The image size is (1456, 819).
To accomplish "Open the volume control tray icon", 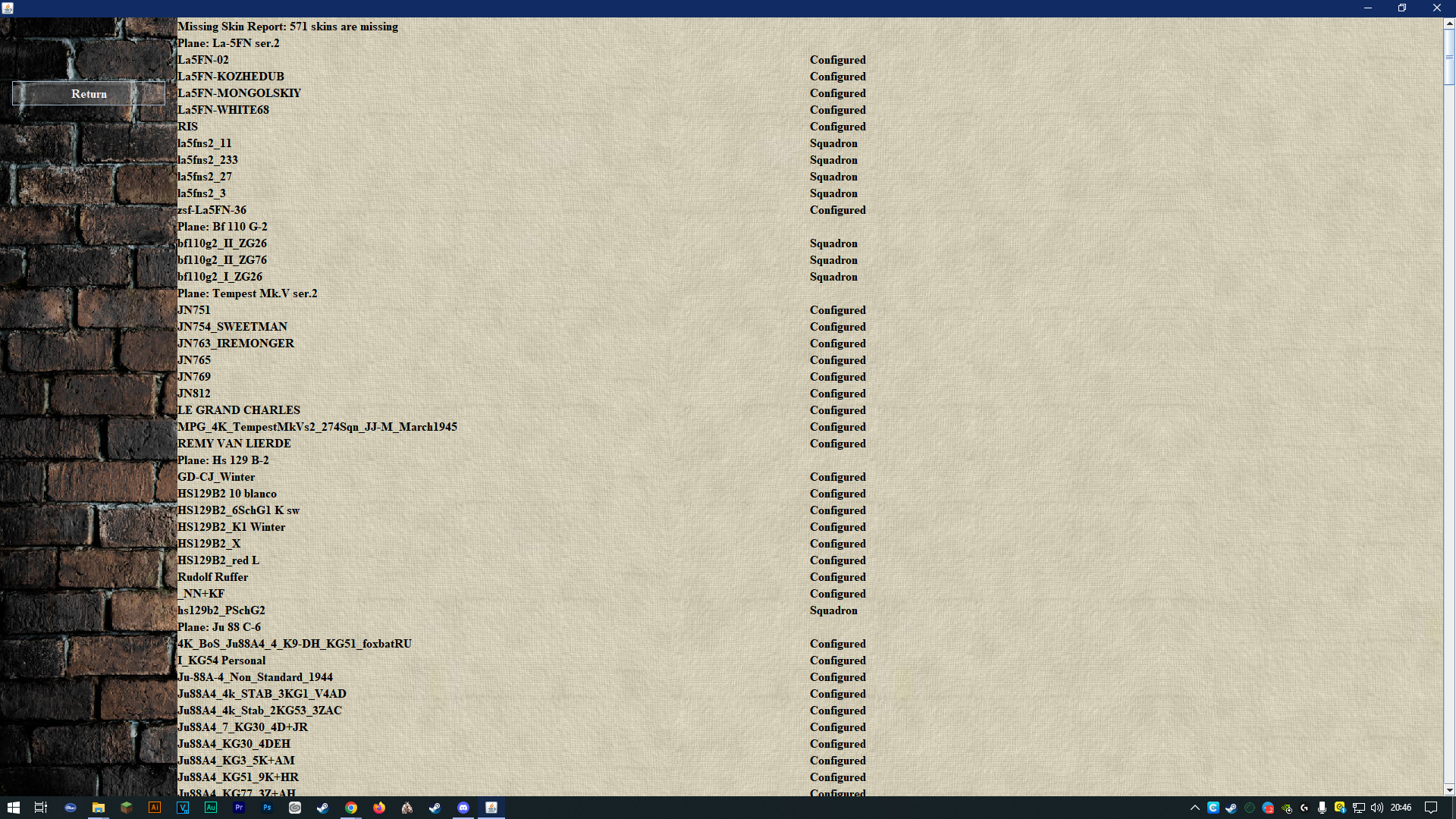I will click(x=1376, y=808).
